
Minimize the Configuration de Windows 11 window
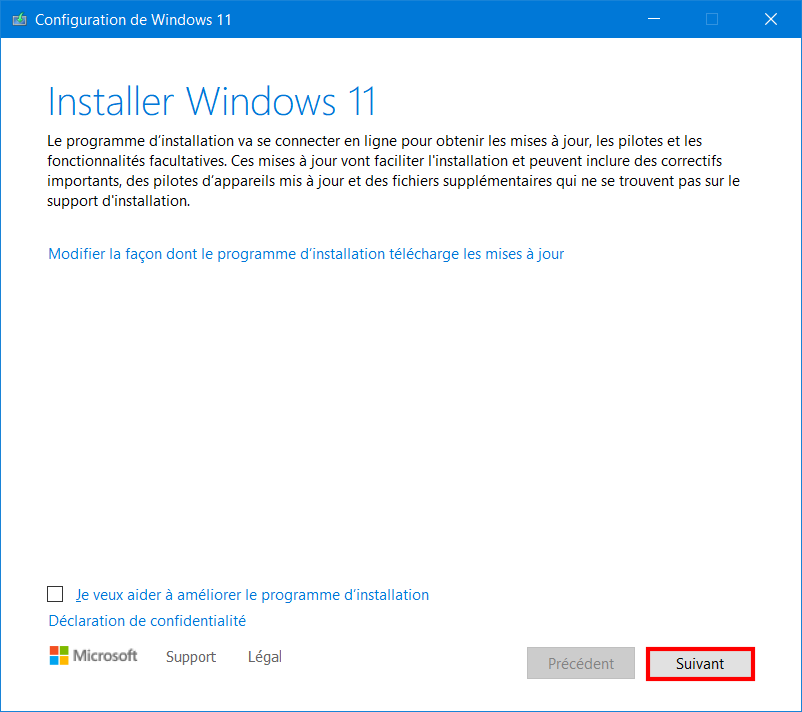point(654,19)
